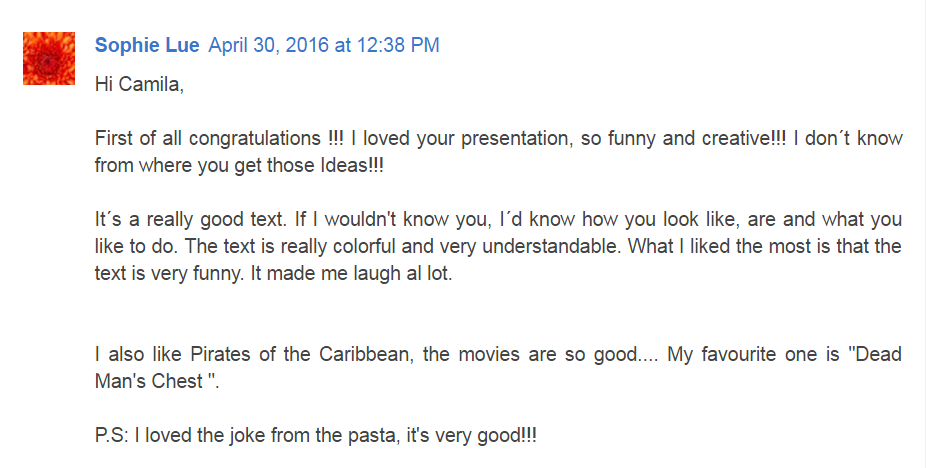Click the word "wouldn't" in the second paragraph
Viewport: 926px width, 468px height.
coord(361,219)
